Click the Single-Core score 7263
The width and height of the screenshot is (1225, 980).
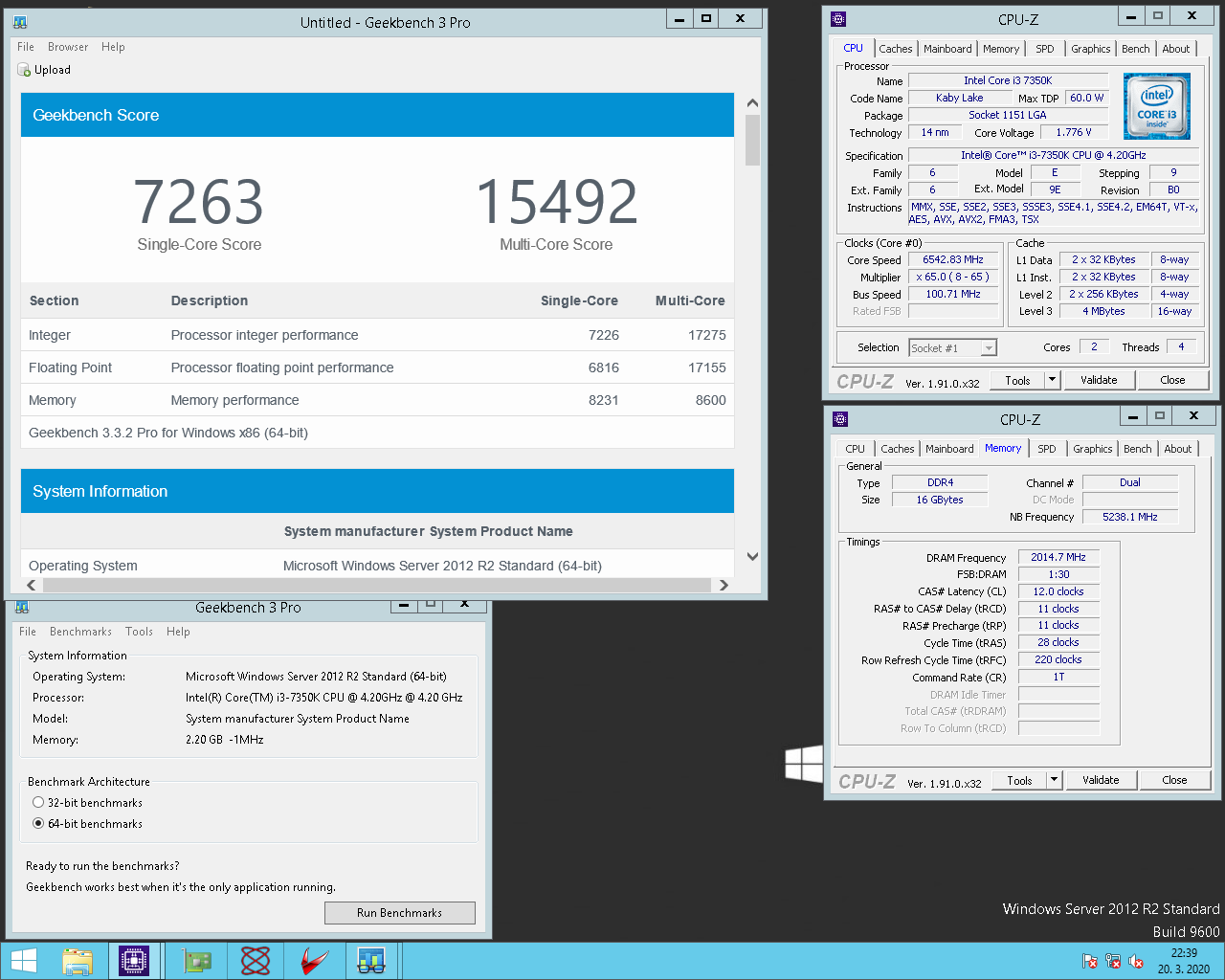tap(199, 202)
